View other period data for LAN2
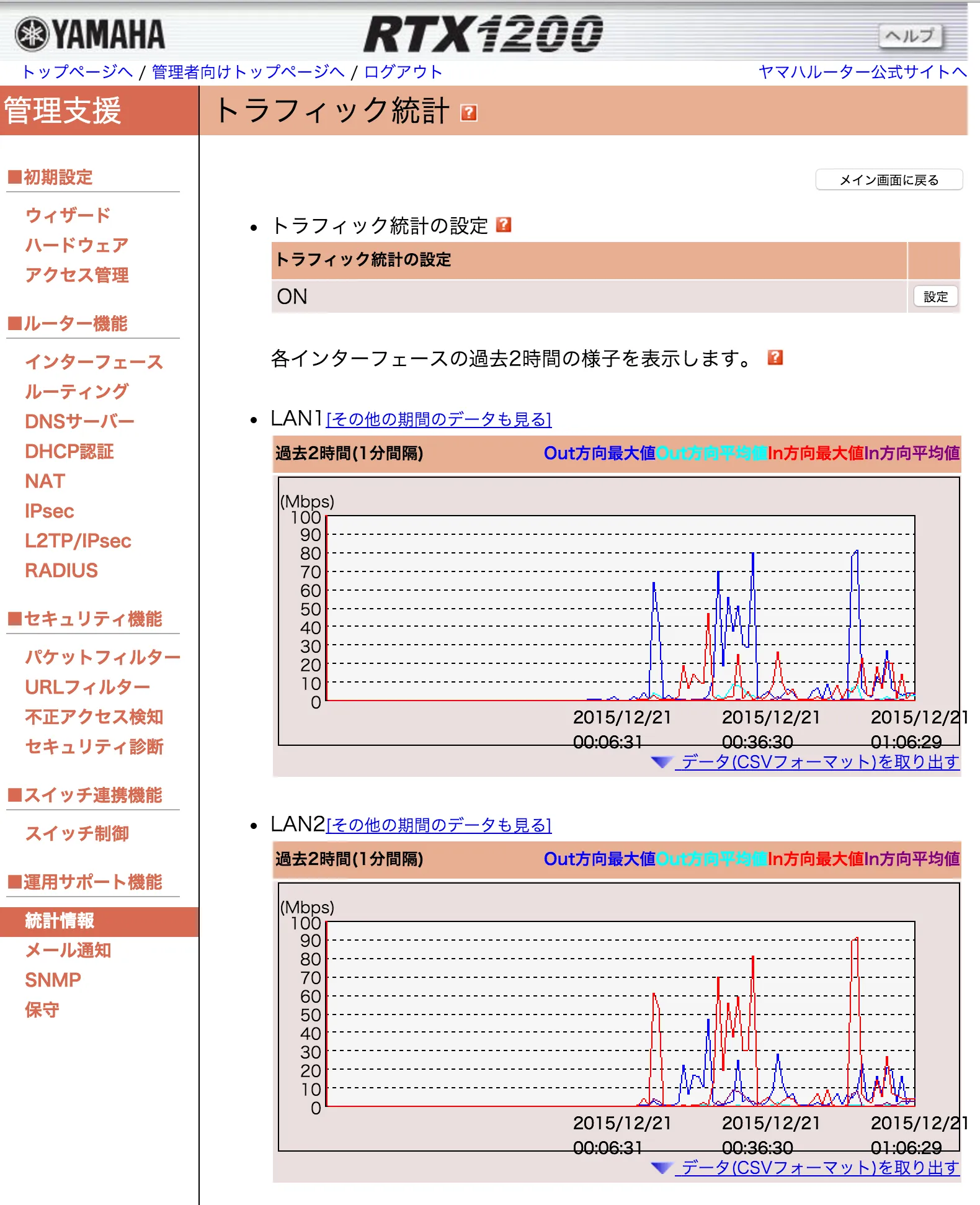 (439, 825)
